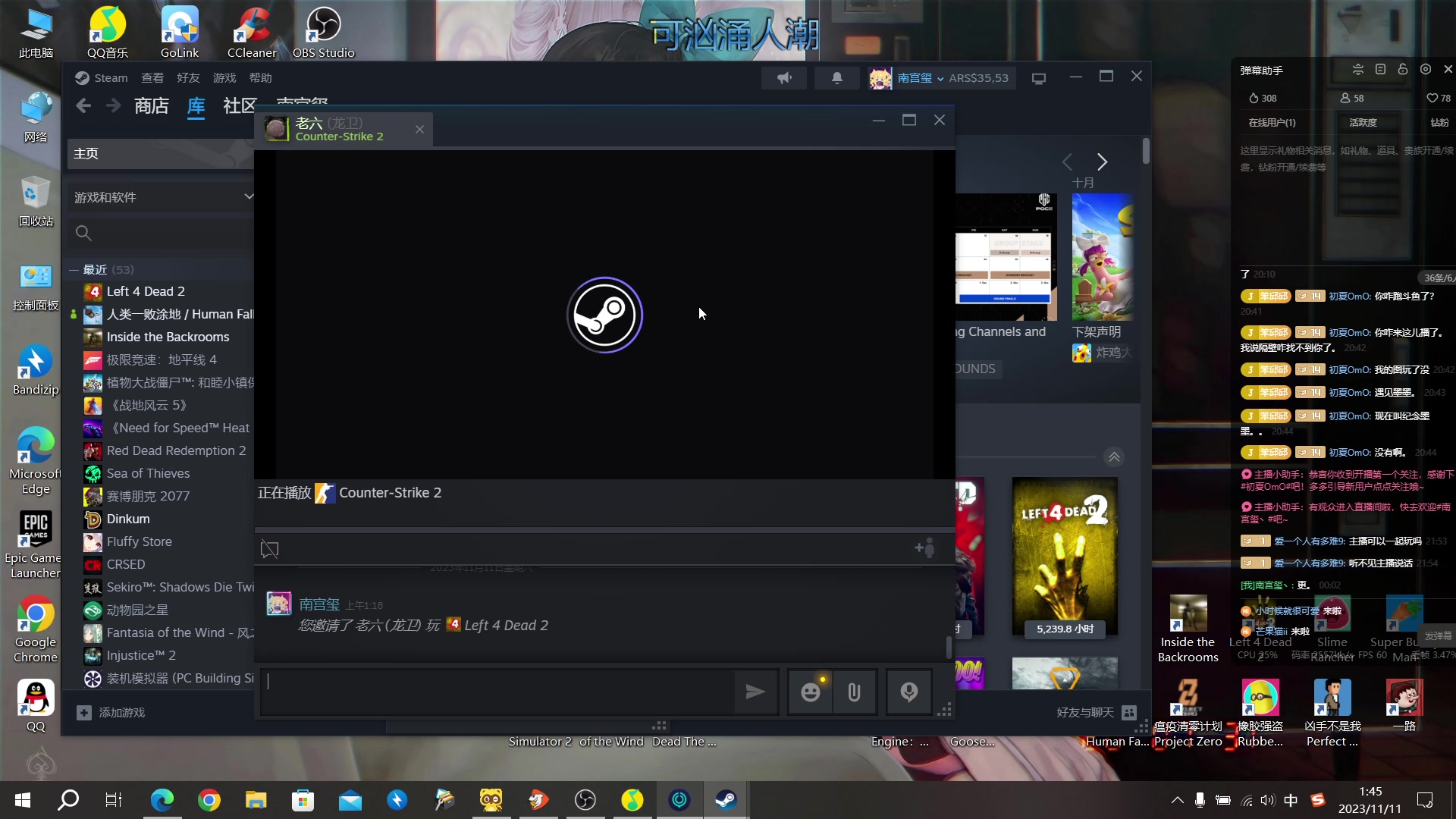The height and width of the screenshot is (819, 1456).
Task: Open QQ音乐 desktop icon
Action: point(108,32)
